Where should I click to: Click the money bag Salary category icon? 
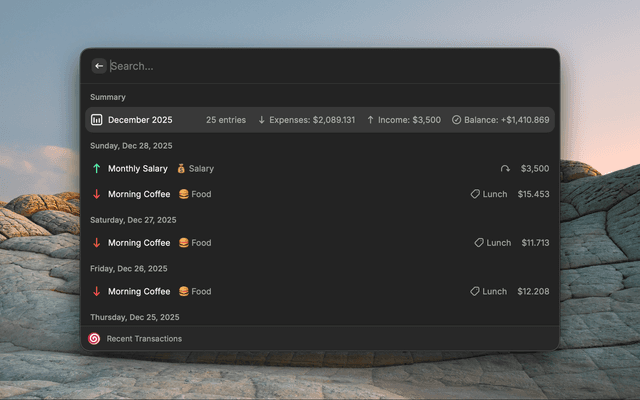[181, 169]
